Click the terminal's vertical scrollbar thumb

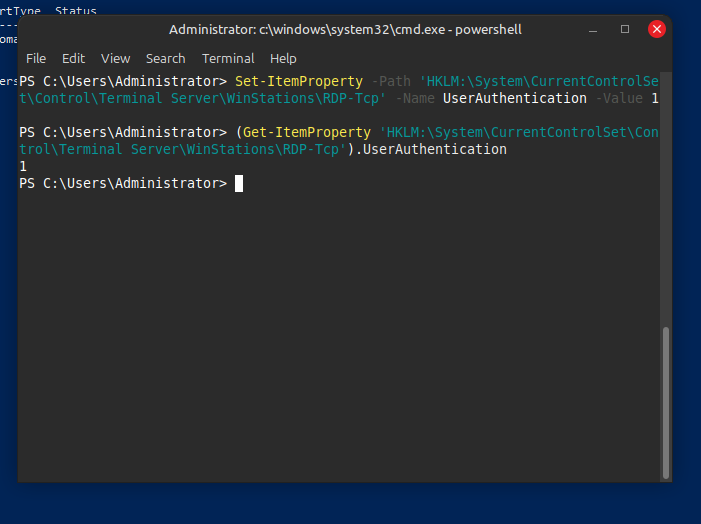pos(665,398)
